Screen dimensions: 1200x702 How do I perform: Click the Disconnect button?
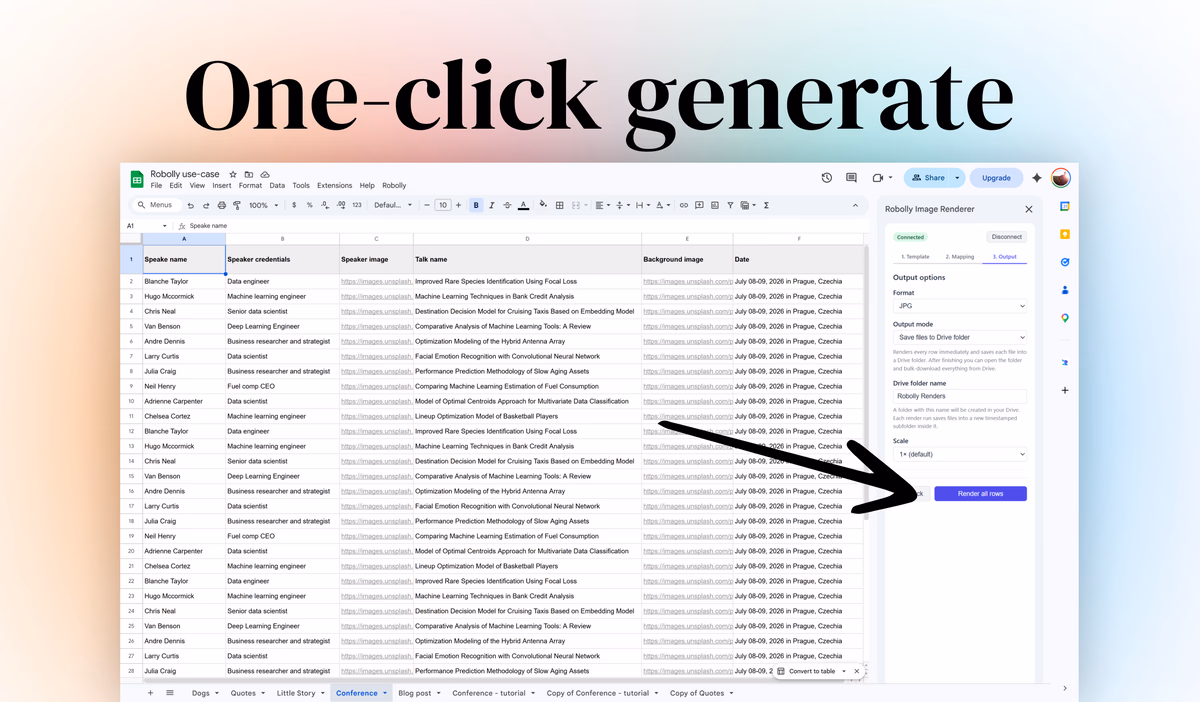click(x=1006, y=237)
